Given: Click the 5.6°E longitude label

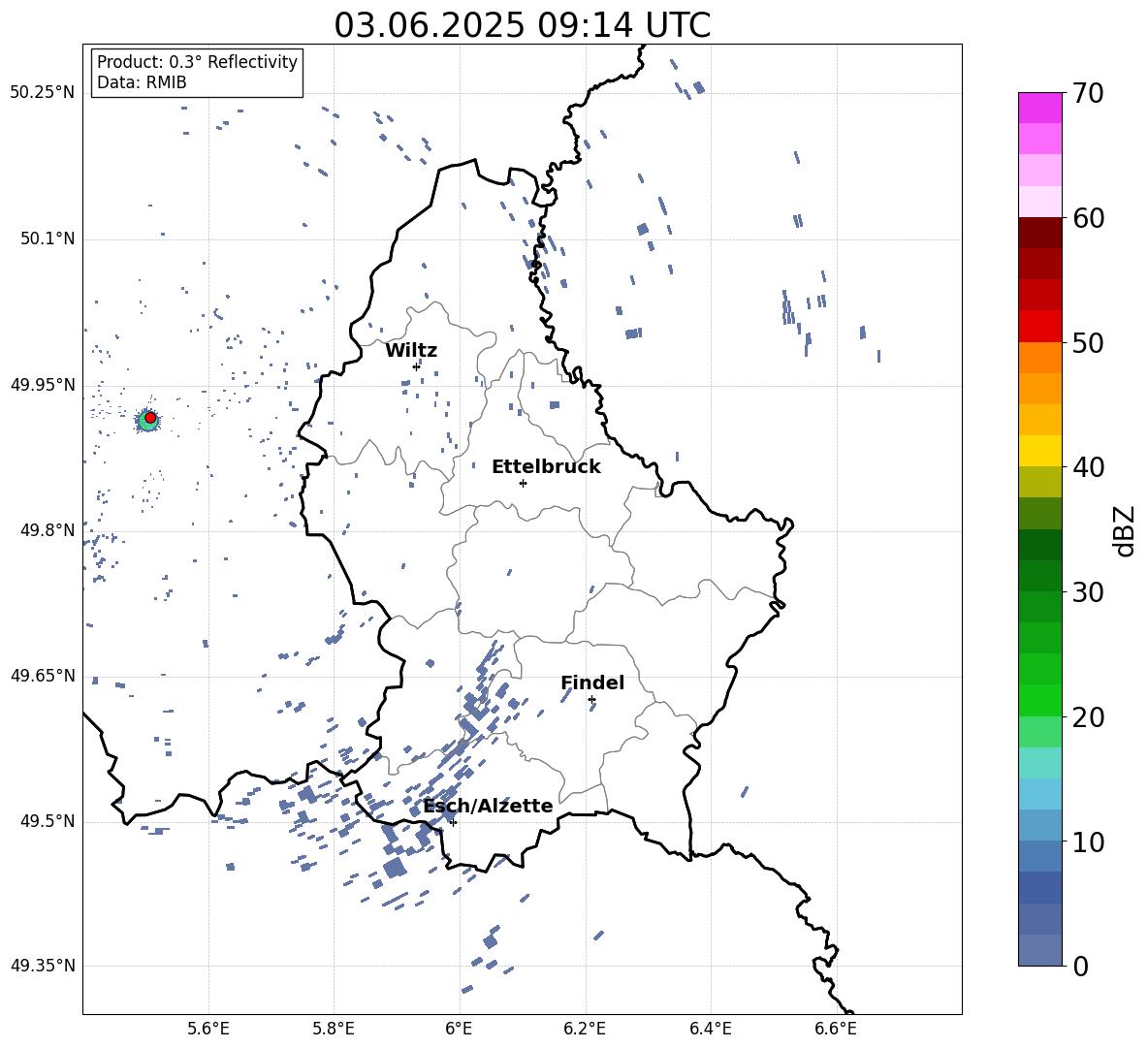Looking at the screenshot, I should pyautogui.click(x=208, y=1029).
